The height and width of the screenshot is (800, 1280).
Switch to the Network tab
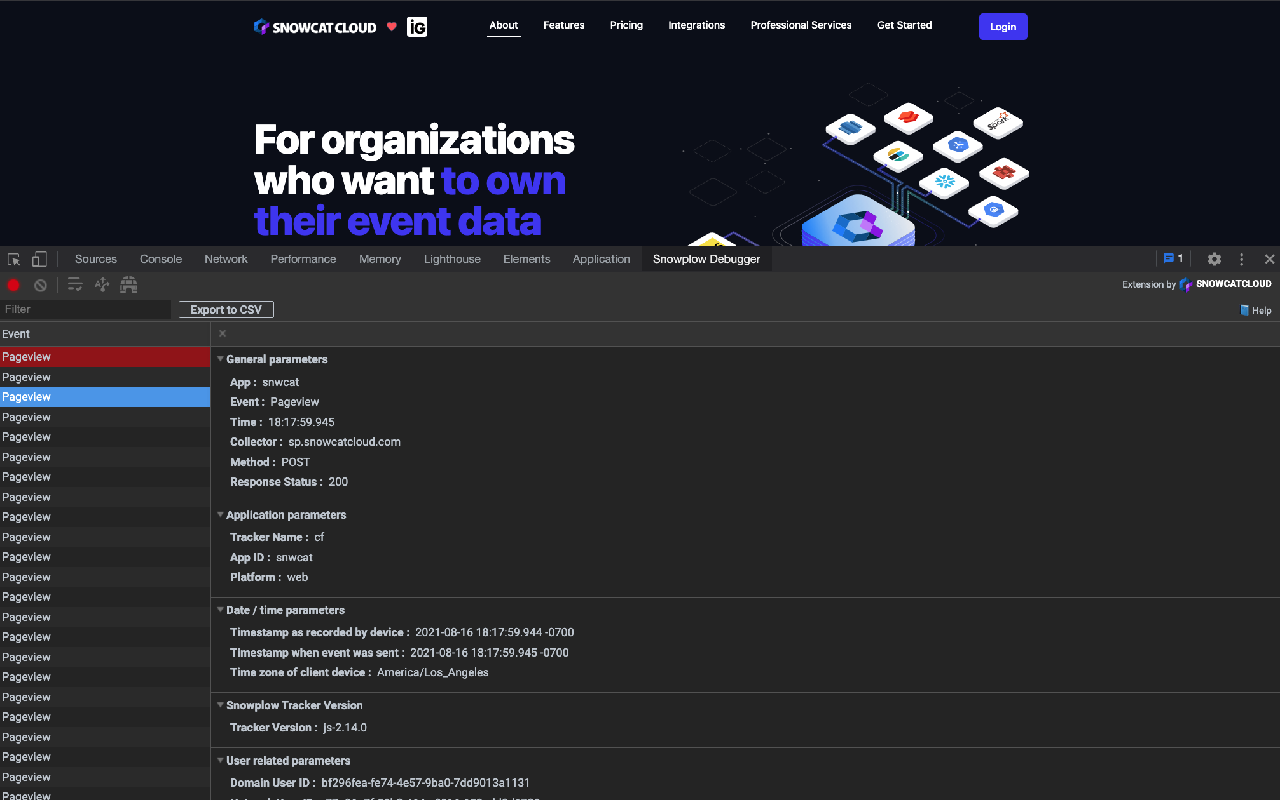pyautogui.click(x=226, y=258)
